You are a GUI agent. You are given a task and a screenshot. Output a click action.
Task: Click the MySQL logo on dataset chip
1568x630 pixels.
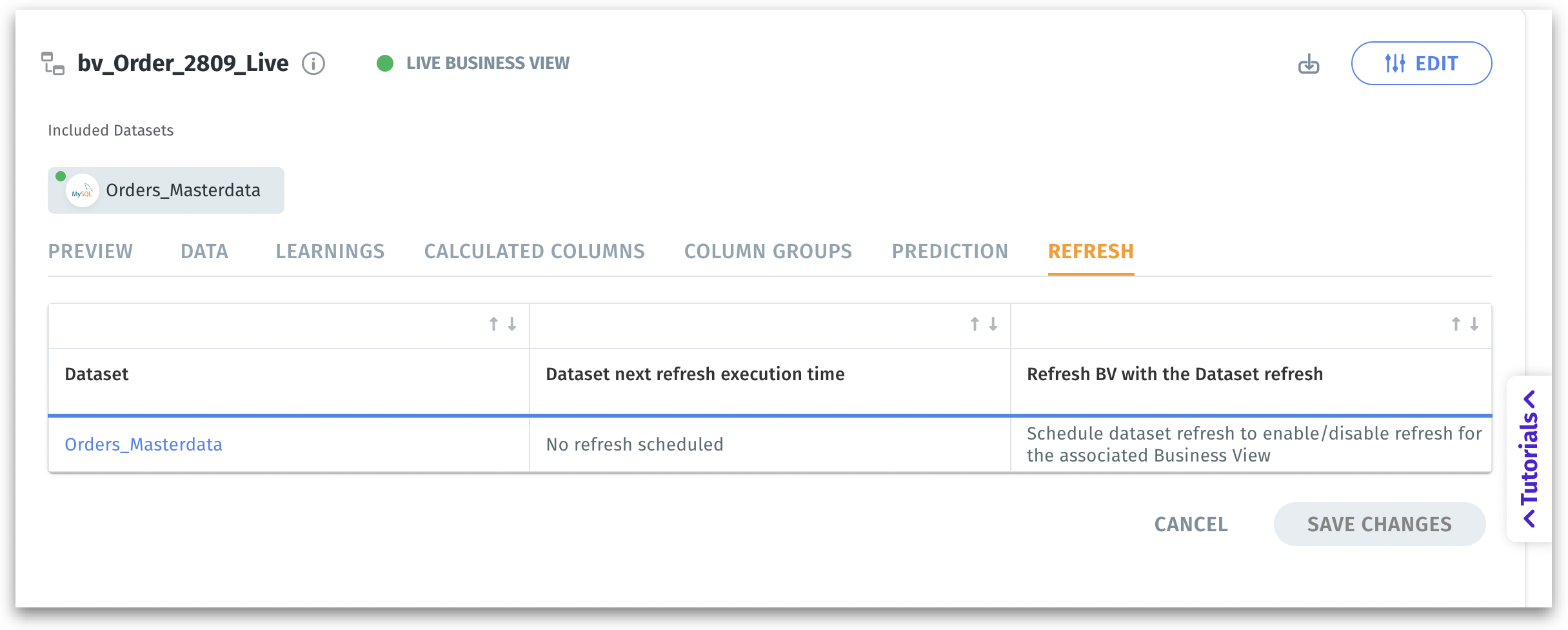pos(83,191)
